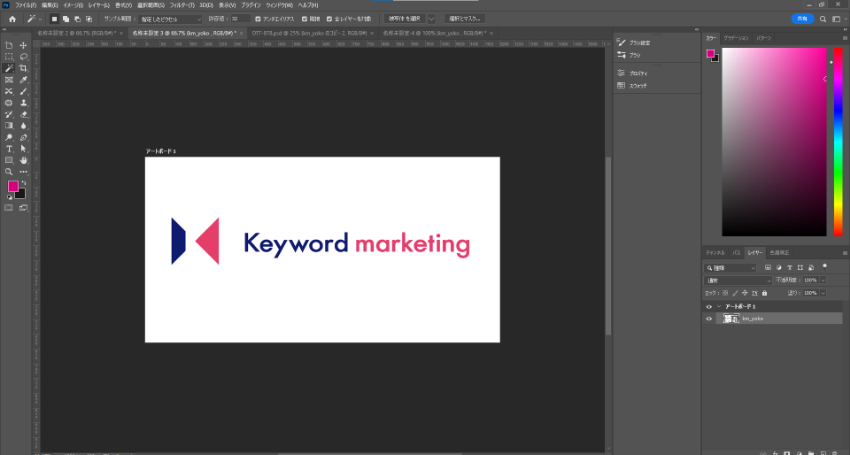The width and height of the screenshot is (850, 455).
Task: Toggle lock image pixels brush icon
Action: pyautogui.click(x=735, y=293)
